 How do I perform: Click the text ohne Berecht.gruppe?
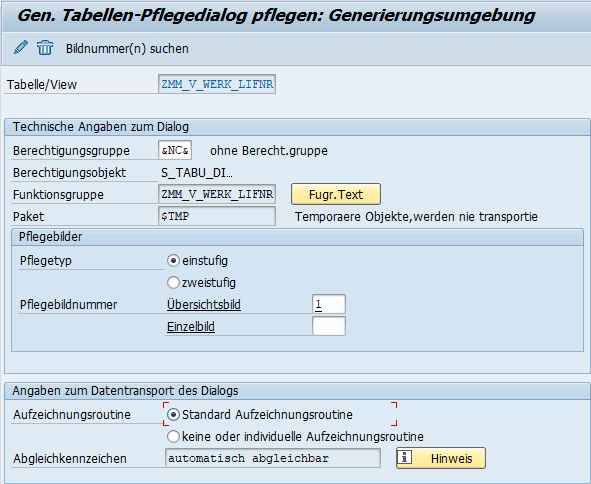[269, 151]
